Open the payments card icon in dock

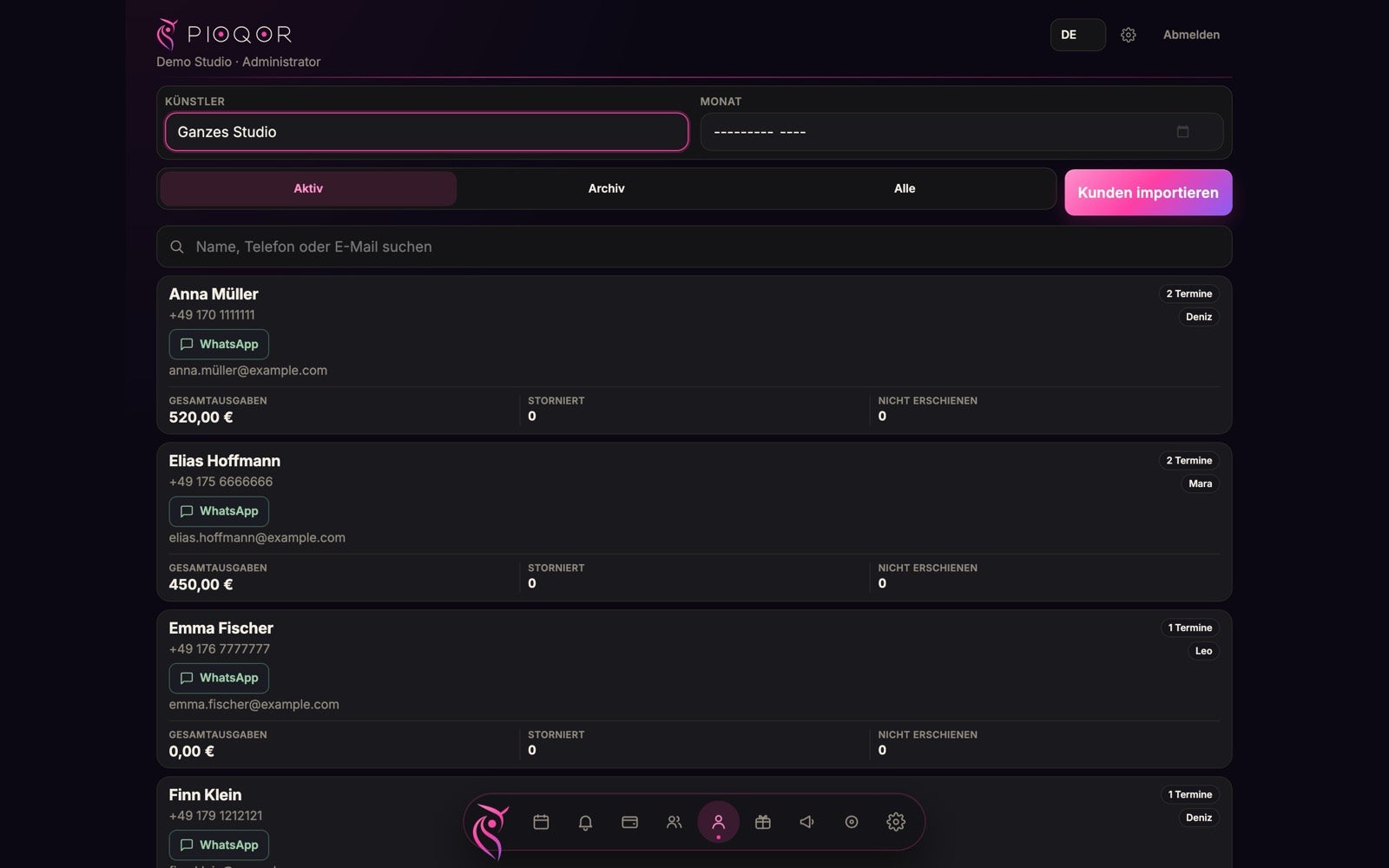click(x=630, y=822)
